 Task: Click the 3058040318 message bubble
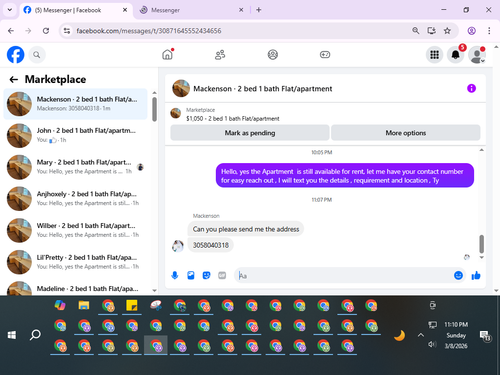point(211,245)
